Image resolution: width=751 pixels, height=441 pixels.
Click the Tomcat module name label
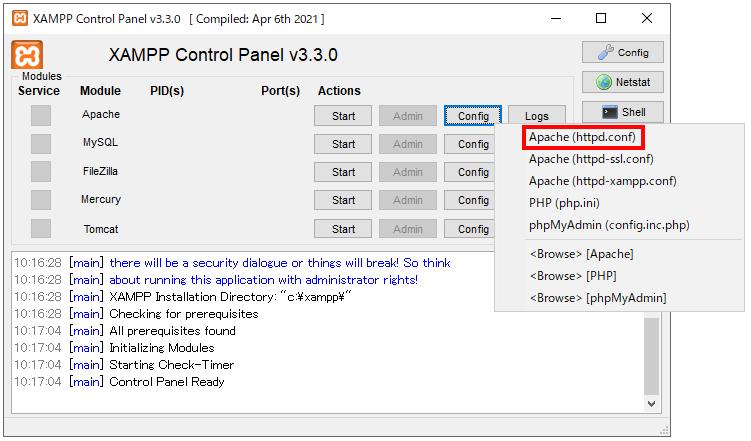101,229
